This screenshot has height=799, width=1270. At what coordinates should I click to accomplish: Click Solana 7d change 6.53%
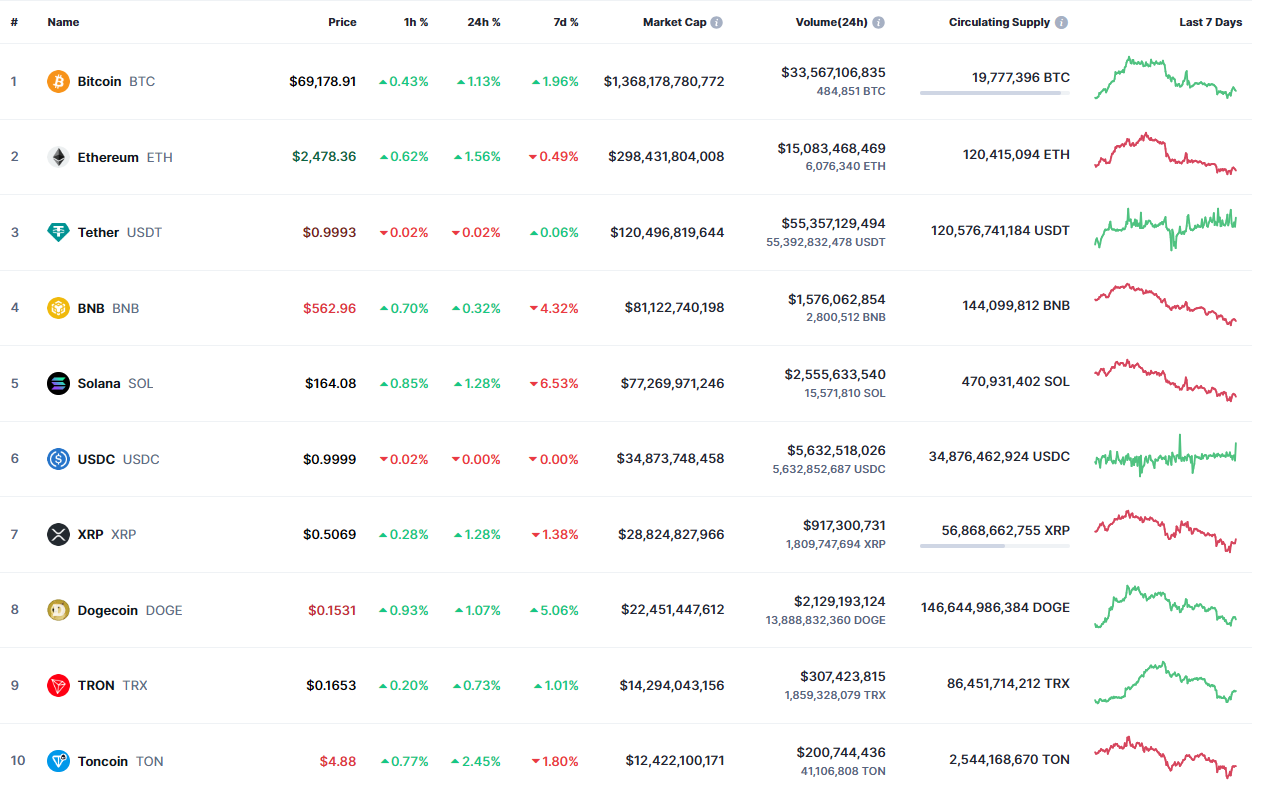(554, 383)
